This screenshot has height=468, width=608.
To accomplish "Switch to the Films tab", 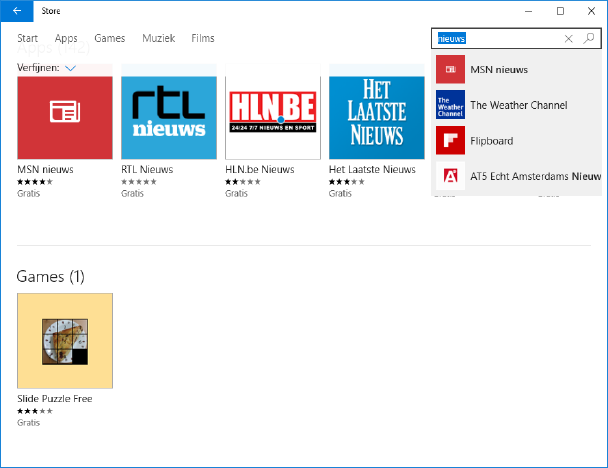I will 203,38.
